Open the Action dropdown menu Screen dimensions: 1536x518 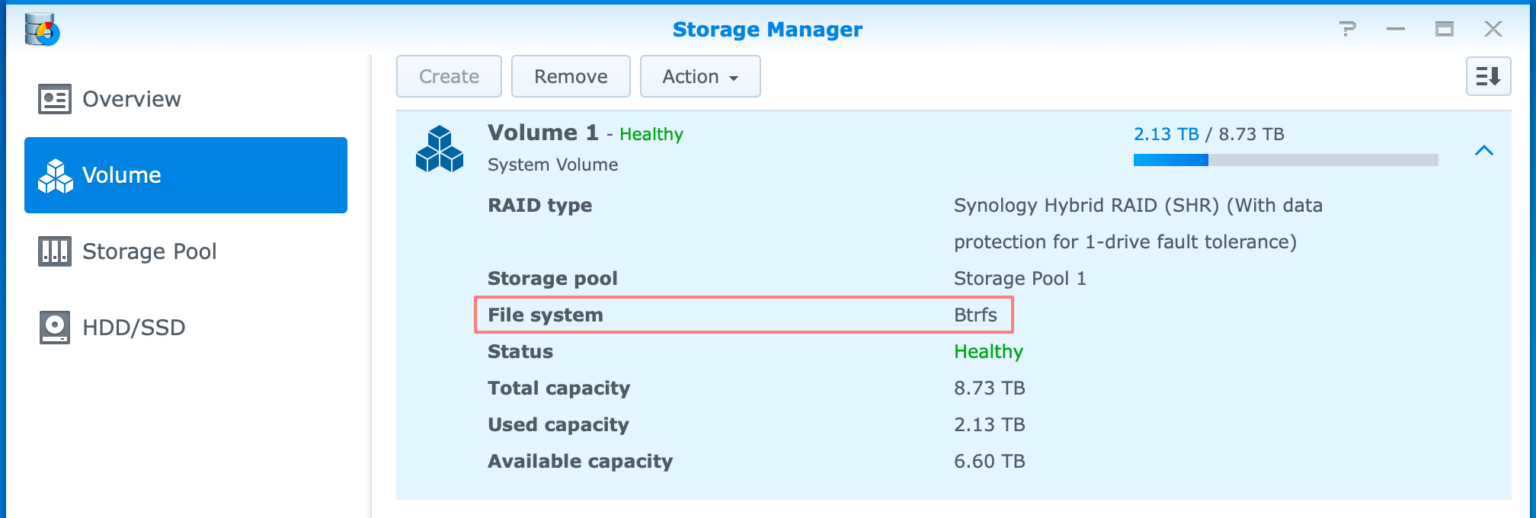tap(700, 76)
